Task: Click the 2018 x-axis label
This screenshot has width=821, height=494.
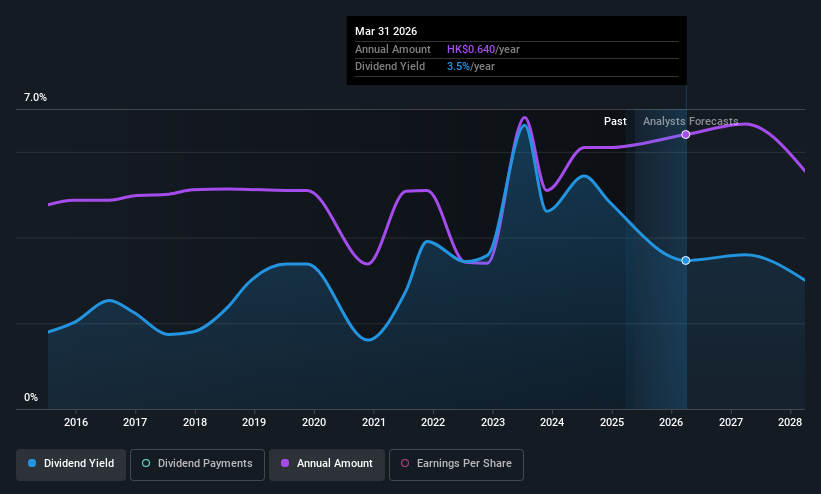Action: click(x=195, y=422)
